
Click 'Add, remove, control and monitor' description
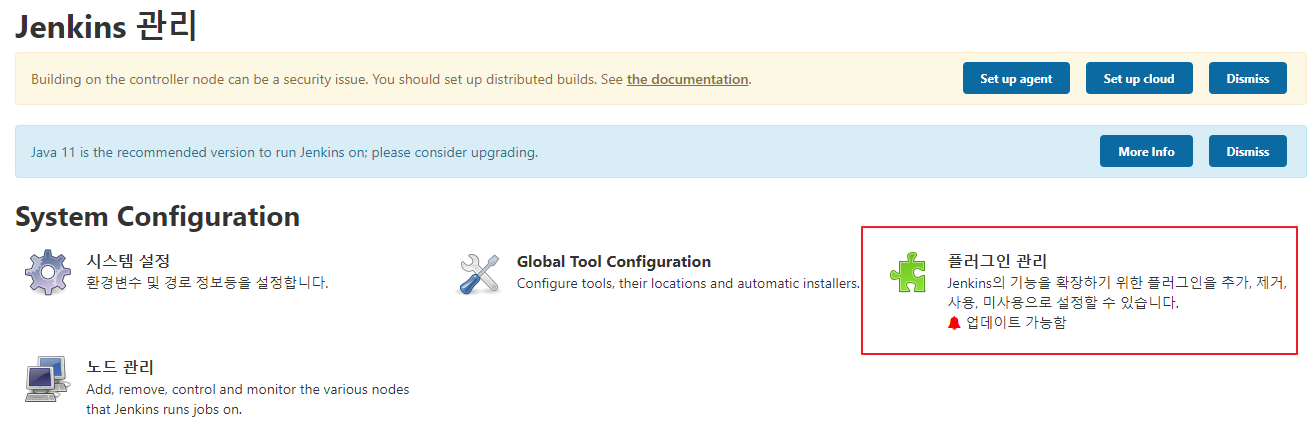coord(248,399)
